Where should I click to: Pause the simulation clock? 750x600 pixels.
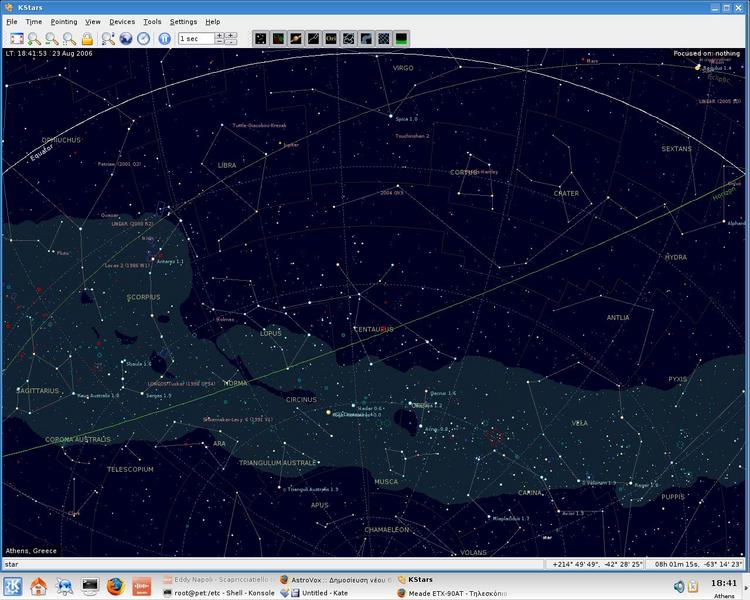coord(164,39)
